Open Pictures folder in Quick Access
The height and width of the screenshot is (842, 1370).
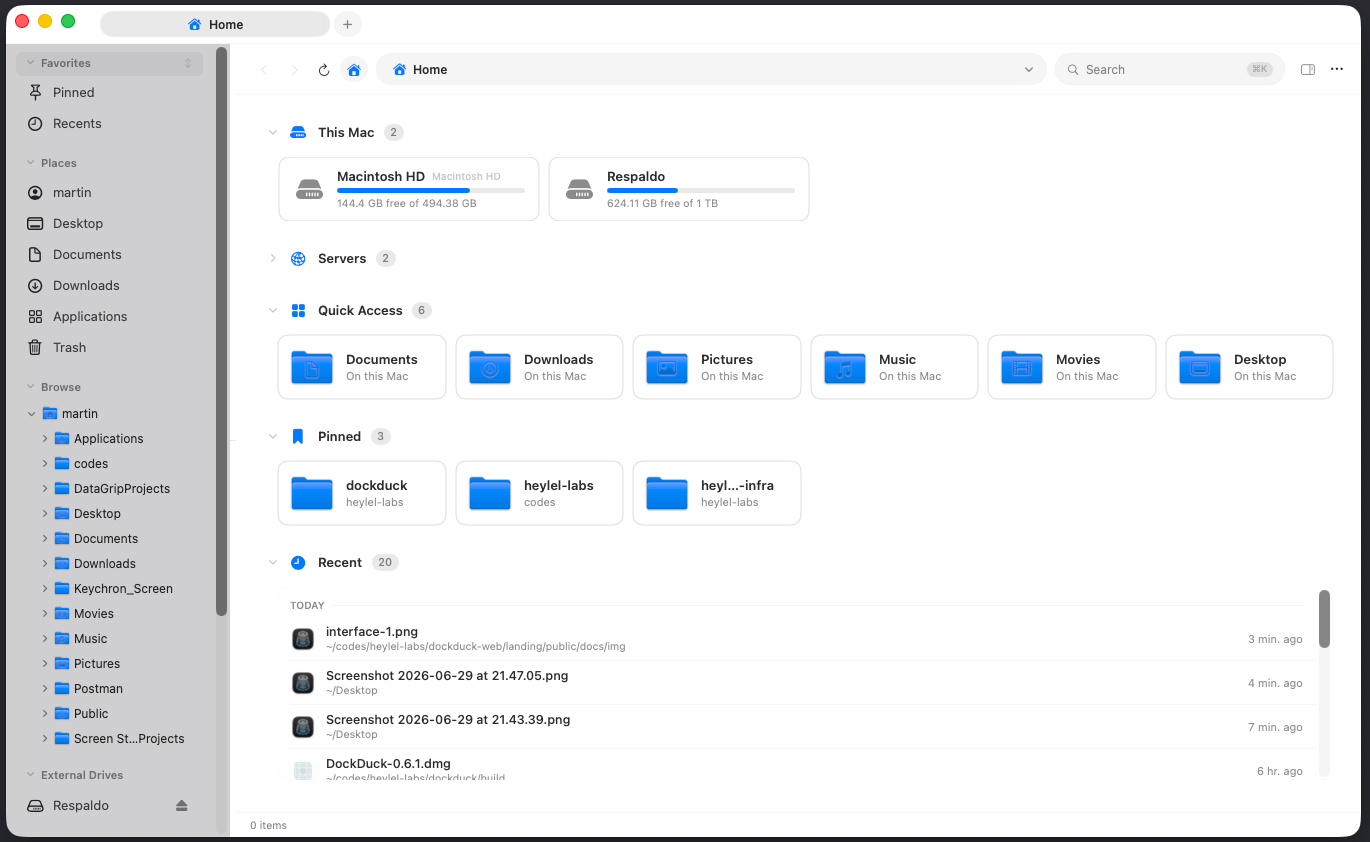[717, 367]
